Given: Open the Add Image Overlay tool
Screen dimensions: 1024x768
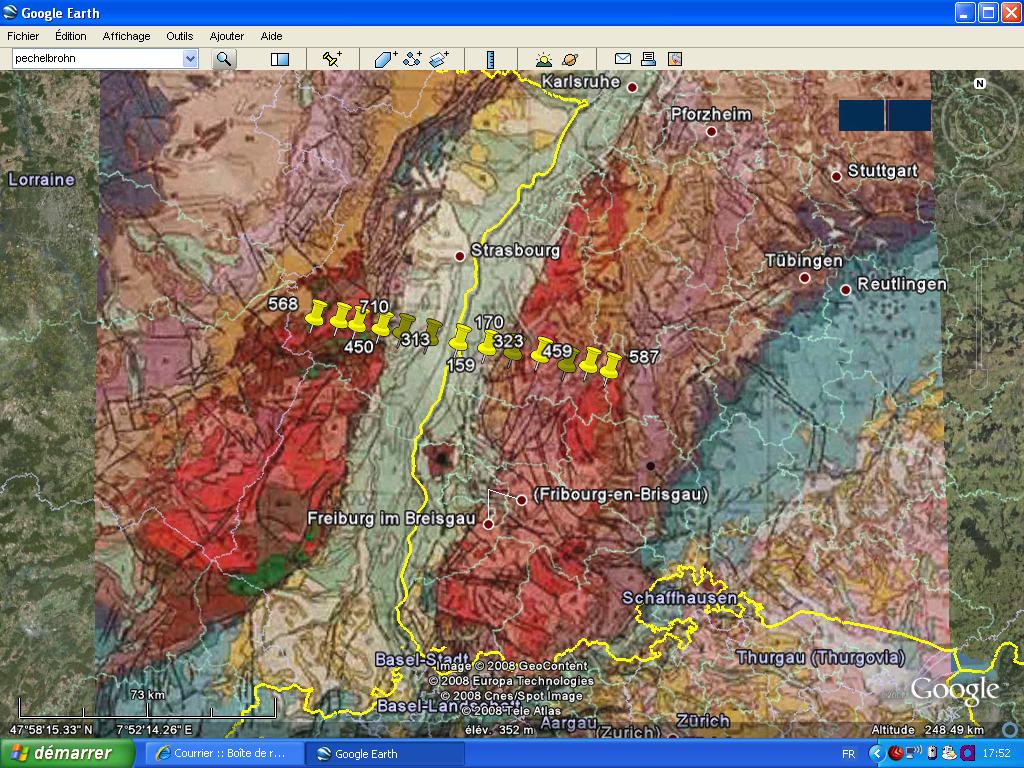Looking at the screenshot, I should pos(439,59).
